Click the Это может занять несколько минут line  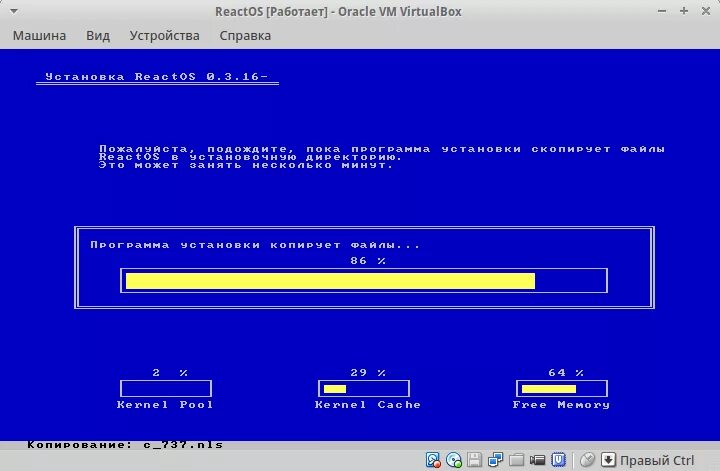(x=246, y=165)
